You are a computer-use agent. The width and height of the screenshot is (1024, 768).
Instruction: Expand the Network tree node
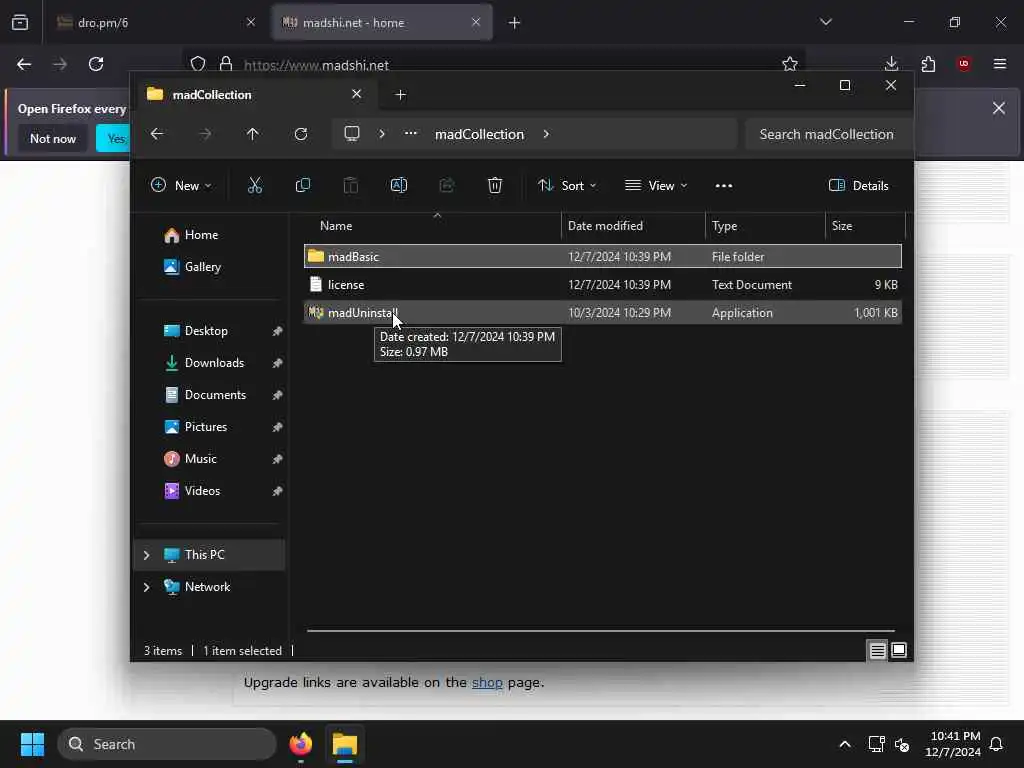tap(146, 587)
